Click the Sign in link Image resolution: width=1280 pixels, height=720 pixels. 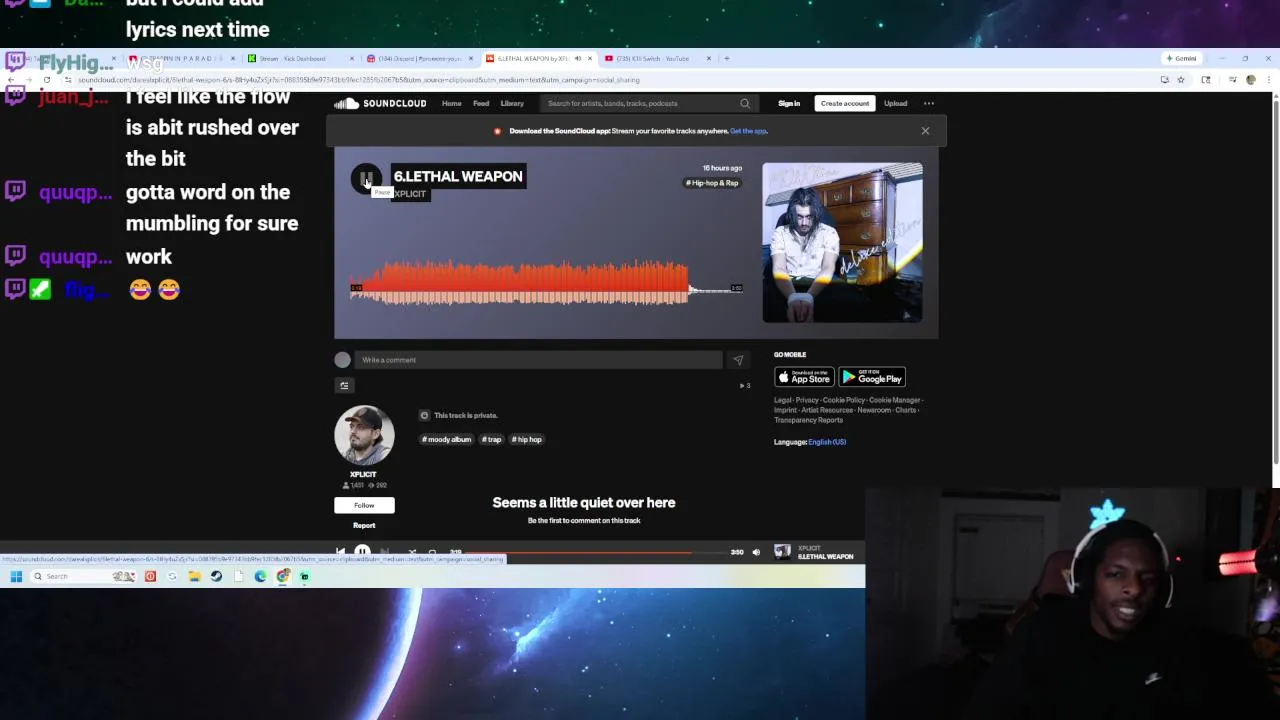[x=789, y=103]
